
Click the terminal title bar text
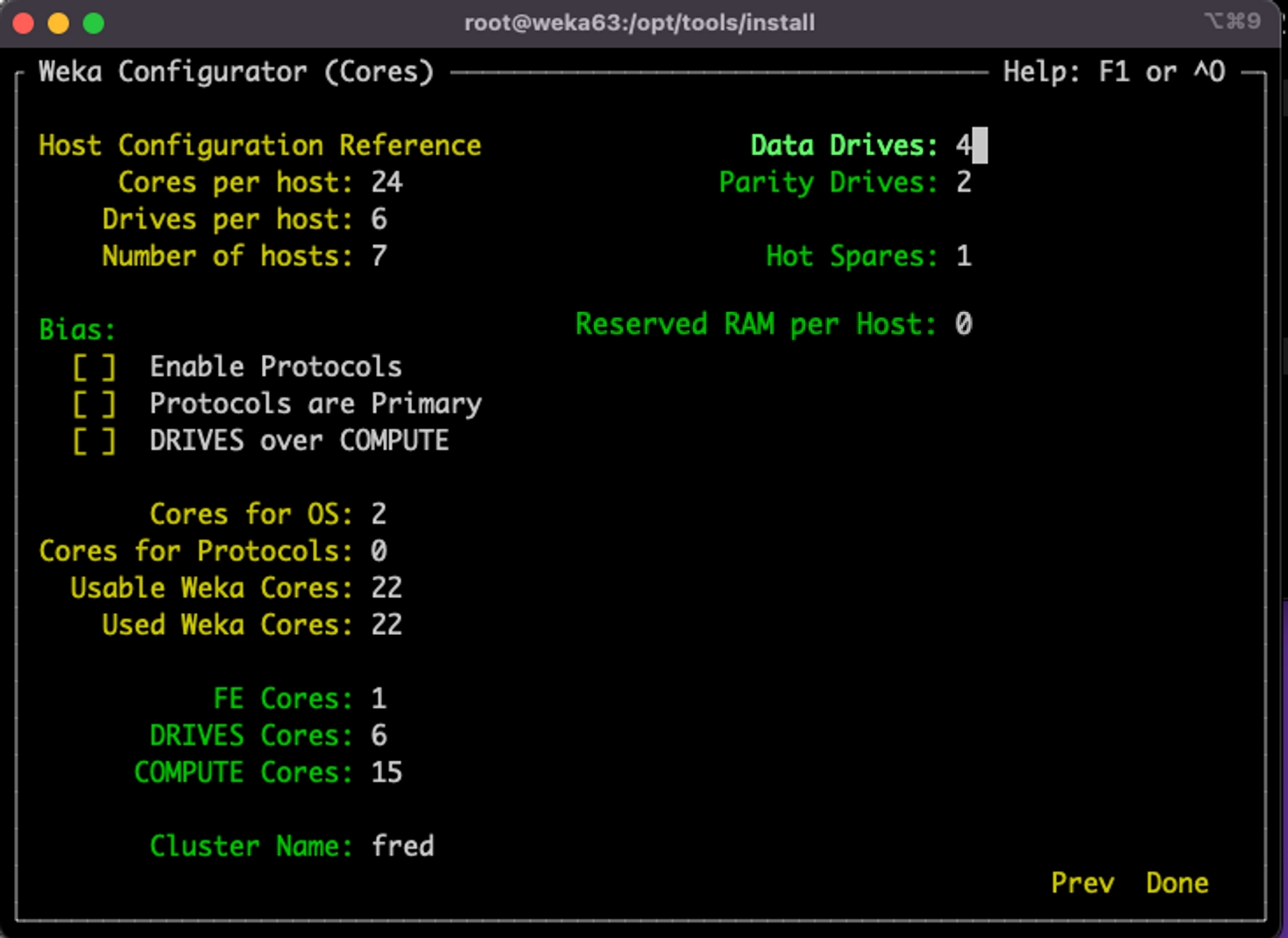point(640,23)
